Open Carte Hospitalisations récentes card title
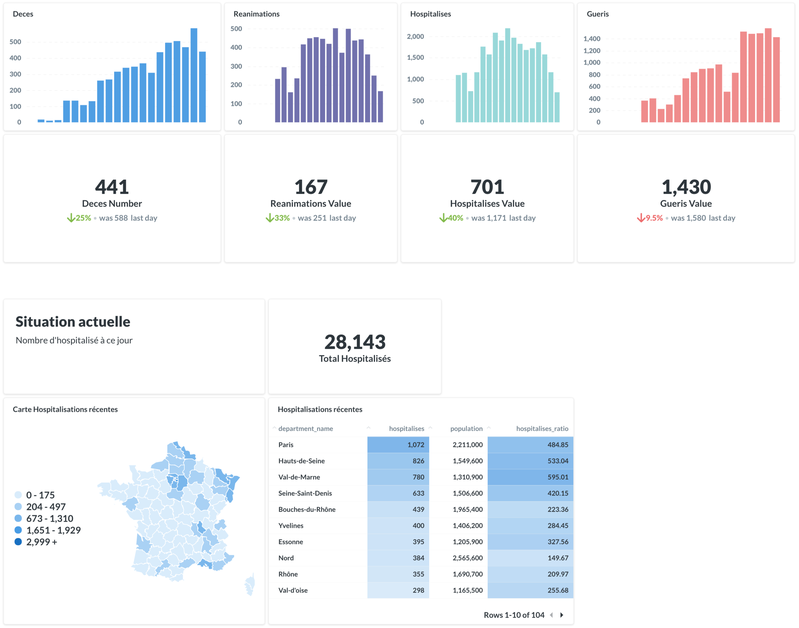Screen dimensions: 799x628 [65, 409]
